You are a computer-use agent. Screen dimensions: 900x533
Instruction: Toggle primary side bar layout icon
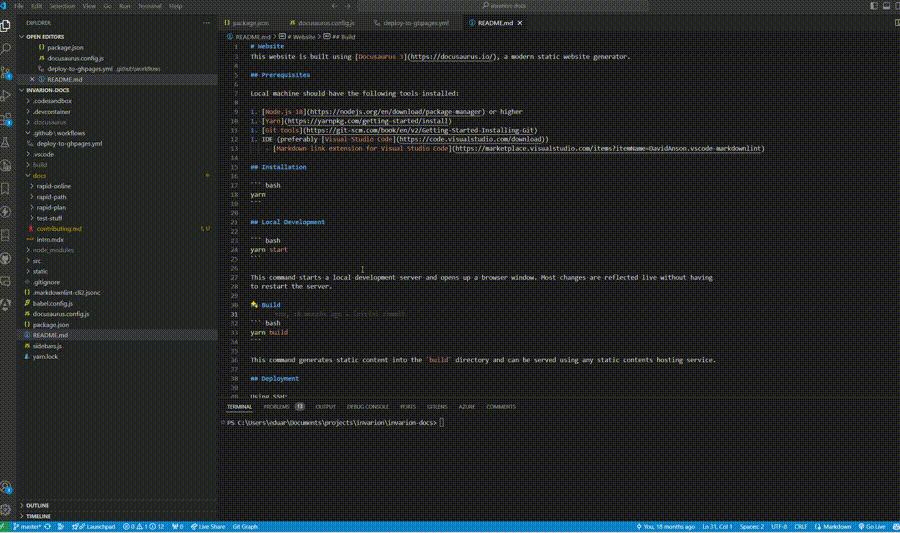pos(874,6)
